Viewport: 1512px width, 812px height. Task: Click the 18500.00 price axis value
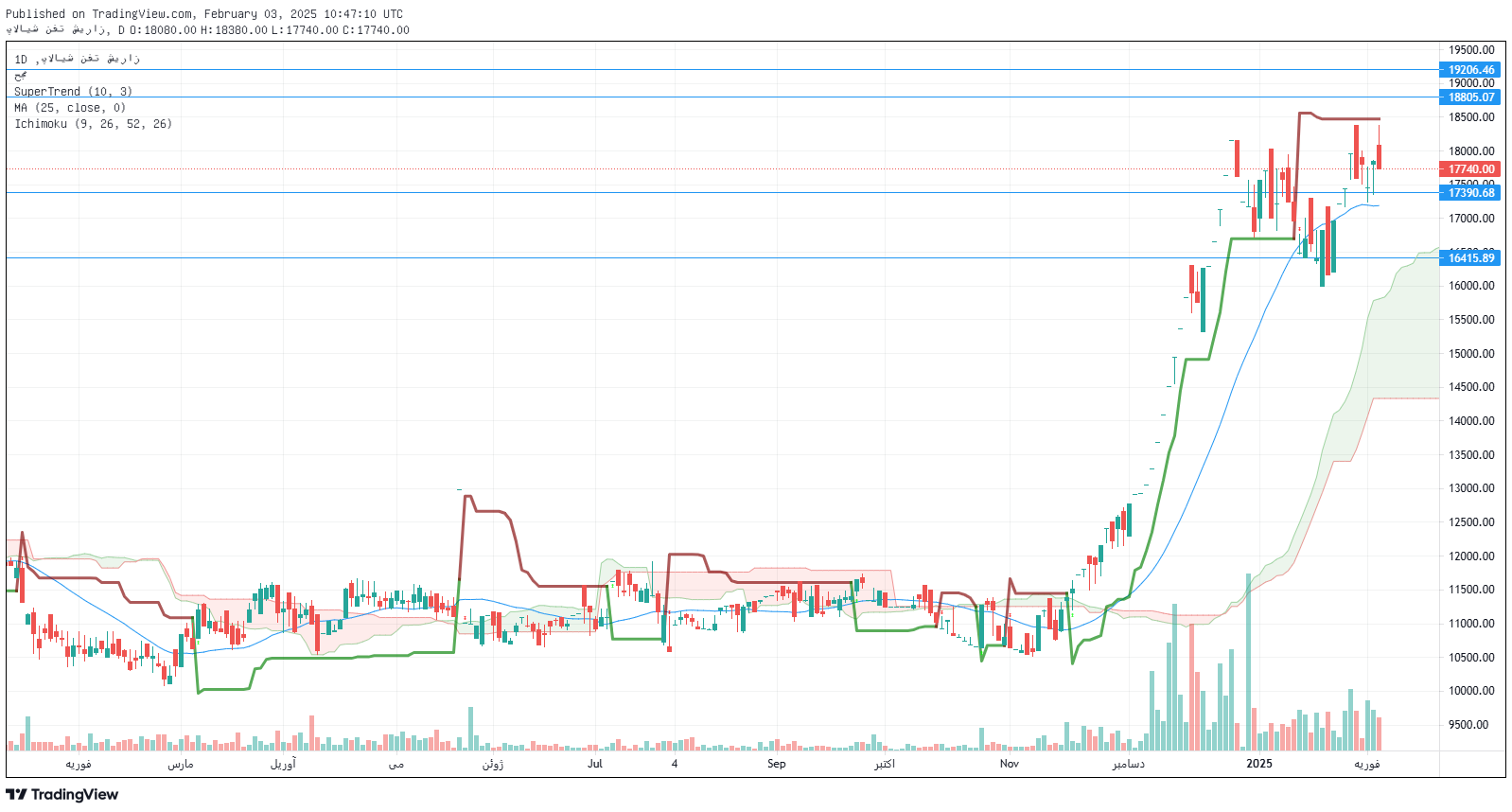(x=1471, y=117)
